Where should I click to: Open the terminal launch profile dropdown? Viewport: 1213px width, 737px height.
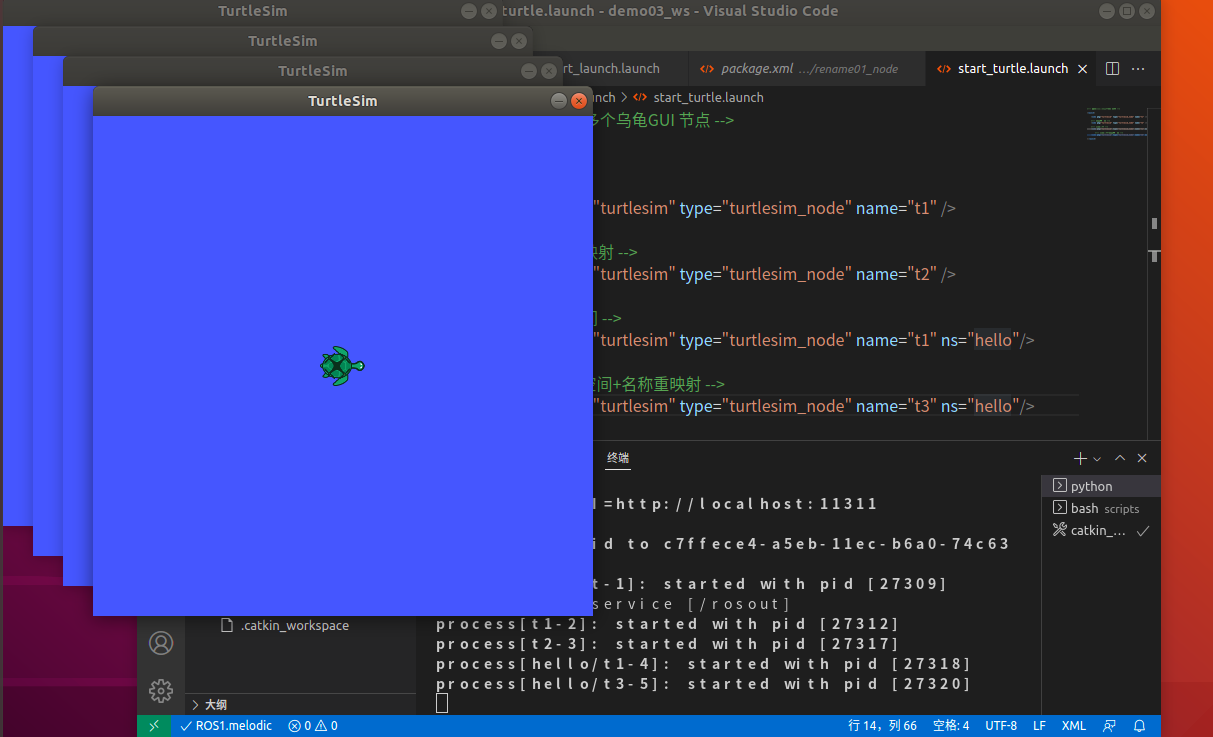(1097, 458)
